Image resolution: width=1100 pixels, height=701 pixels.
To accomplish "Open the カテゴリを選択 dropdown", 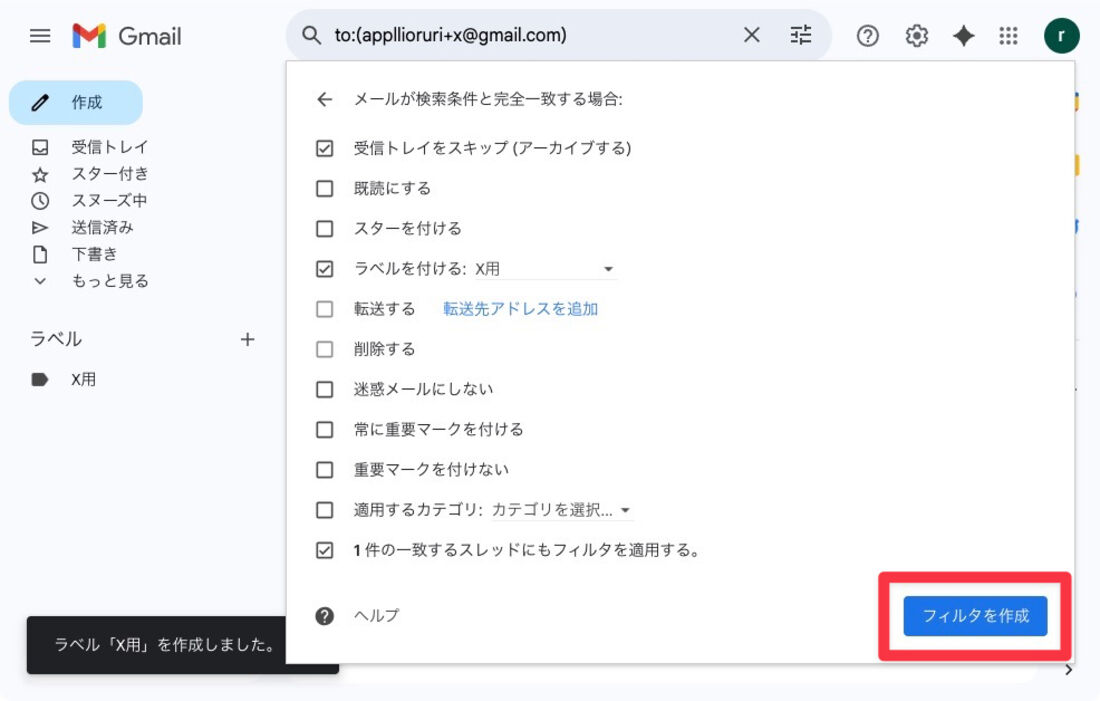I will pos(562,510).
